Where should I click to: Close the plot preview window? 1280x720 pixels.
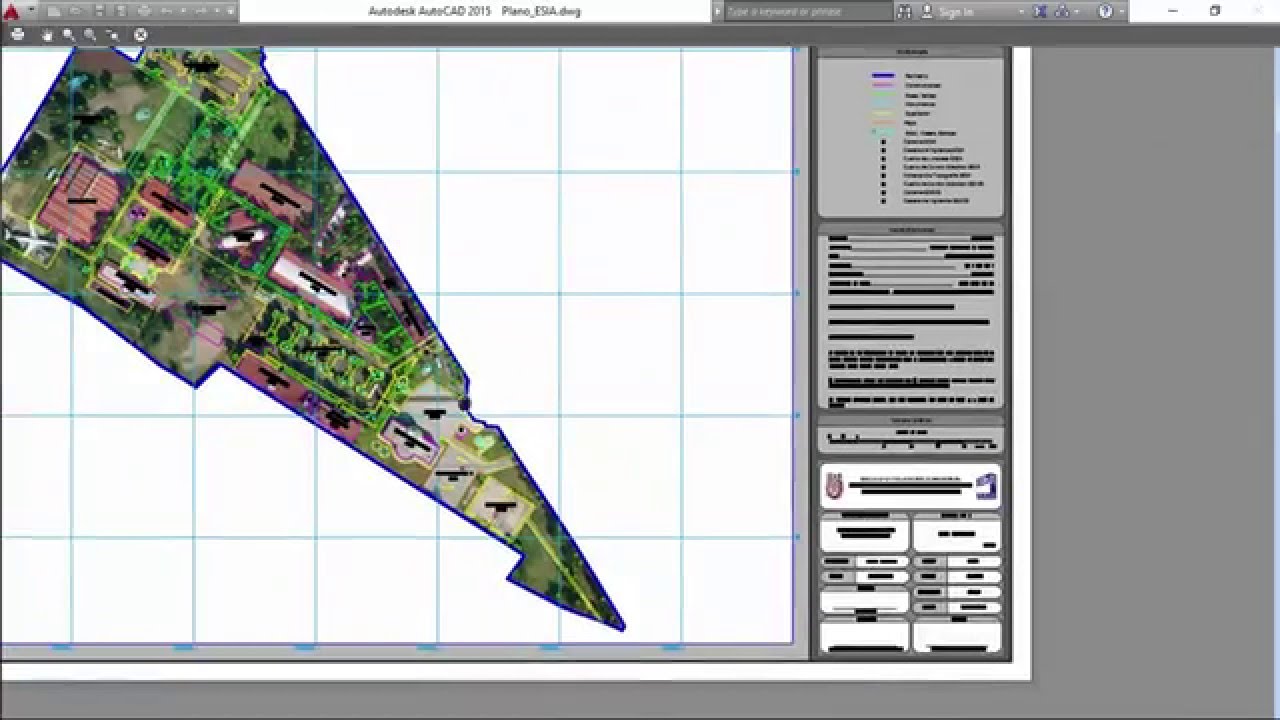[141, 34]
